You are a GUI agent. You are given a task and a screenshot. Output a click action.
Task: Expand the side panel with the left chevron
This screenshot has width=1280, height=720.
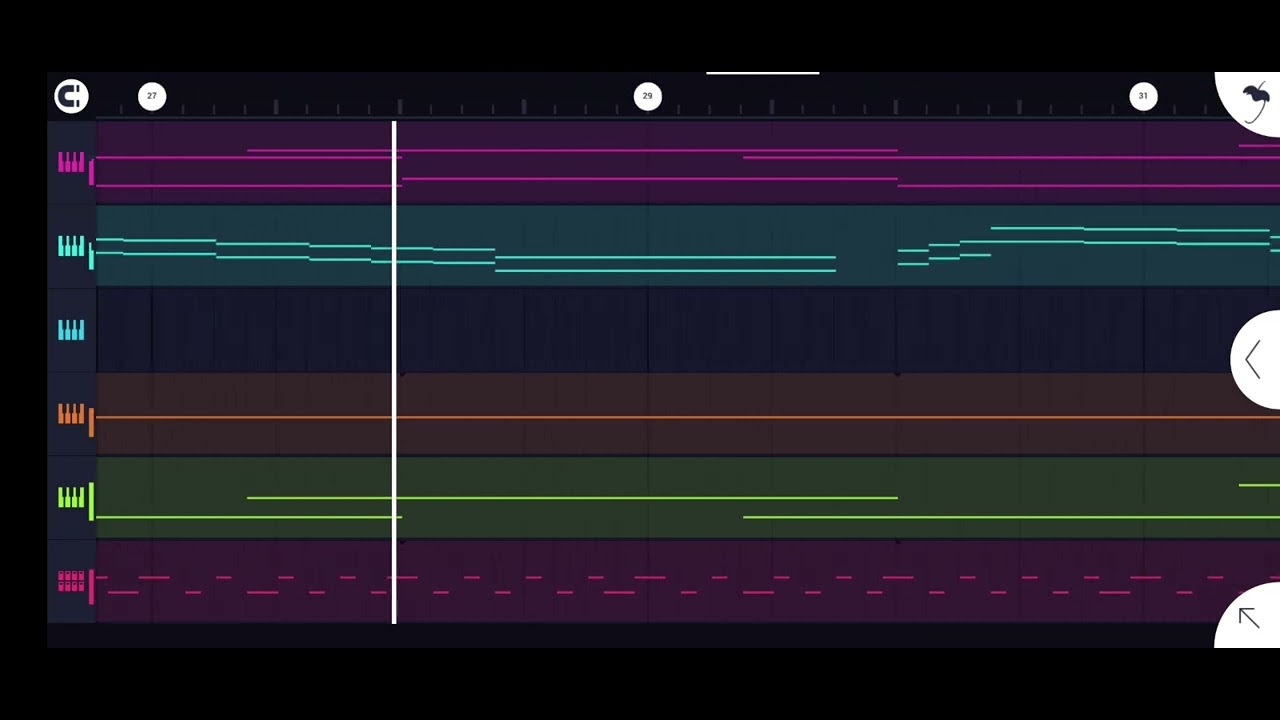[1255, 360]
